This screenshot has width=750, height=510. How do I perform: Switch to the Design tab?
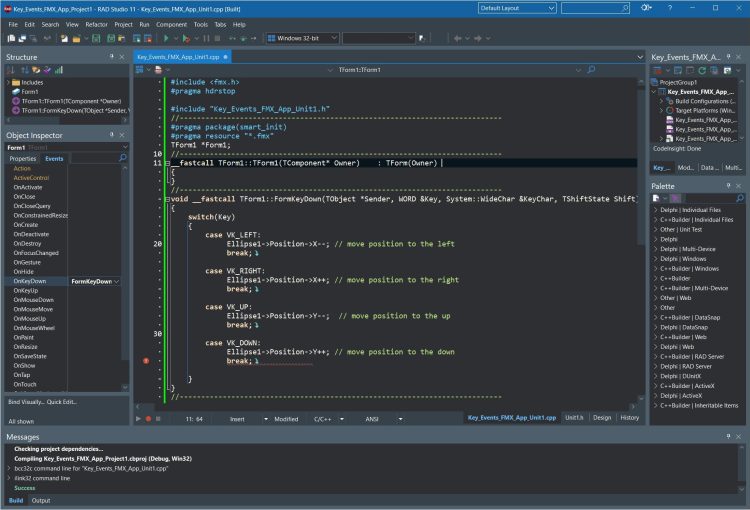click(x=601, y=417)
